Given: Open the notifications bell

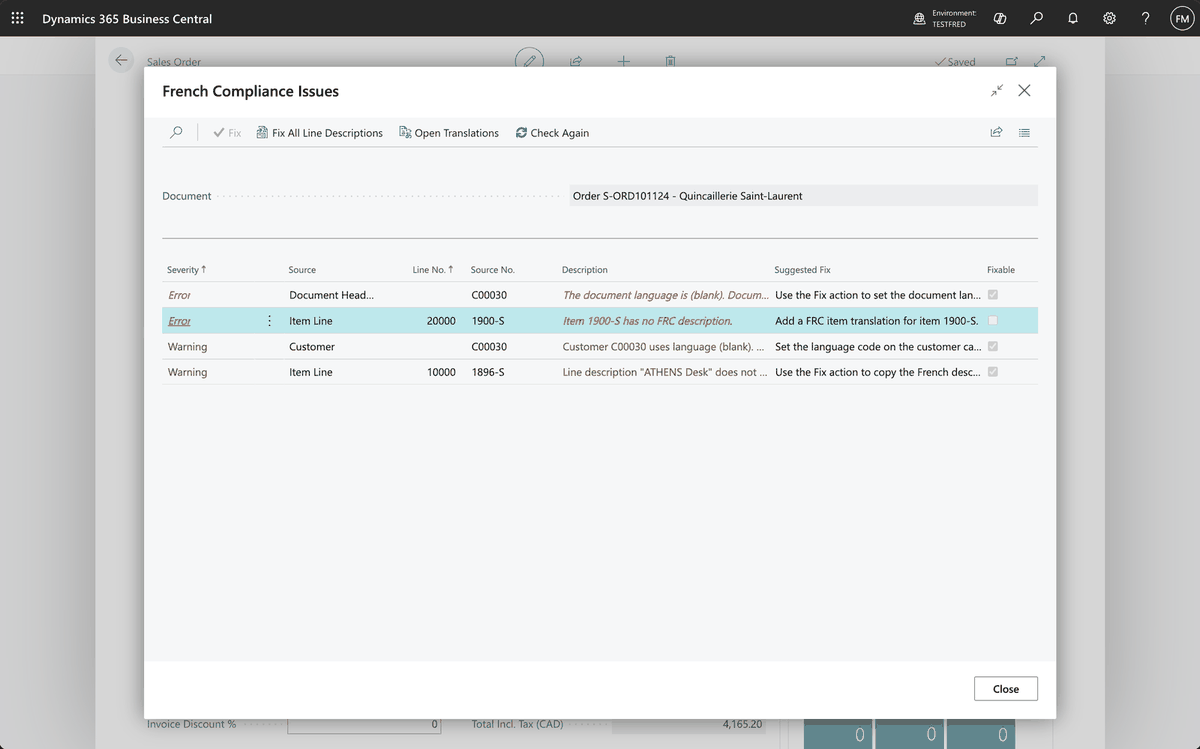Looking at the screenshot, I should tap(1072, 19).
